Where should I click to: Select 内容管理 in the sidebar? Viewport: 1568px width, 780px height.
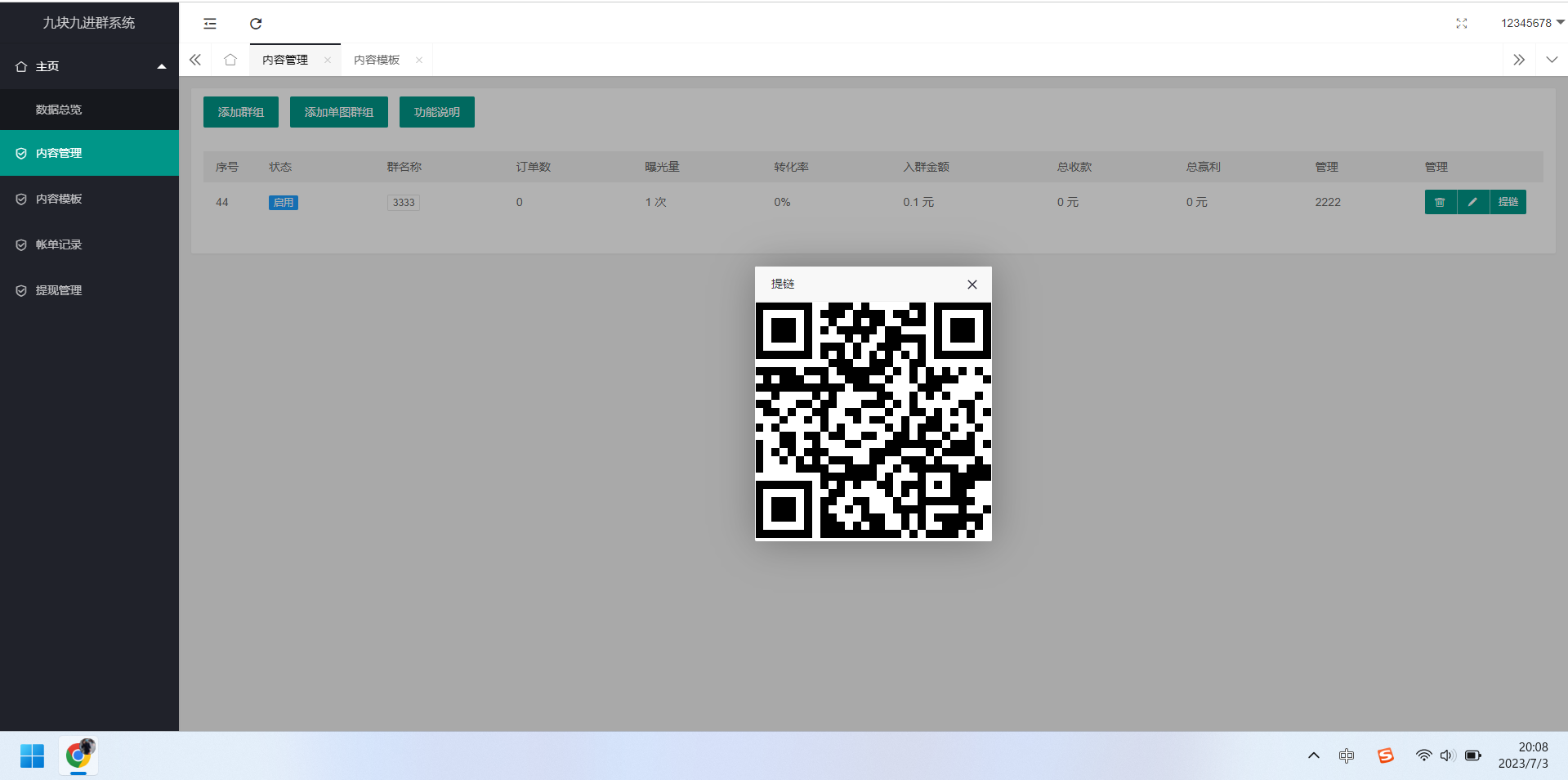89,153
